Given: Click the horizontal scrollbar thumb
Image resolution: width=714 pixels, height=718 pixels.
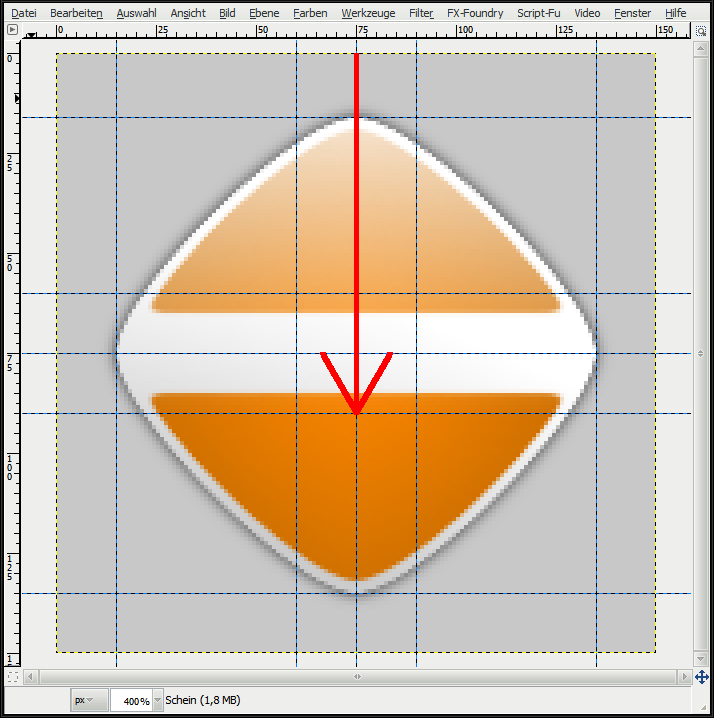Looking at the screenshot, I should point(358,676).
